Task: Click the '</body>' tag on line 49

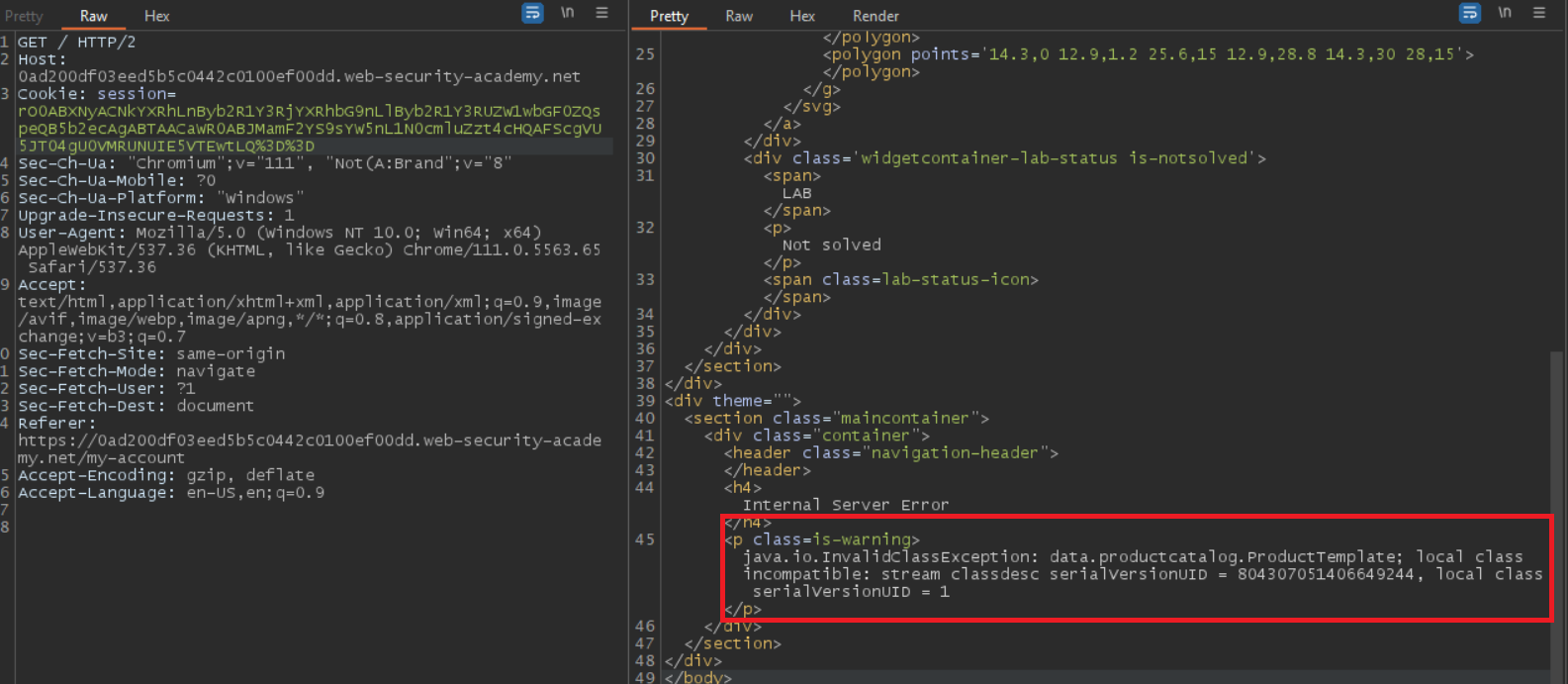Action: pos(697,677)
